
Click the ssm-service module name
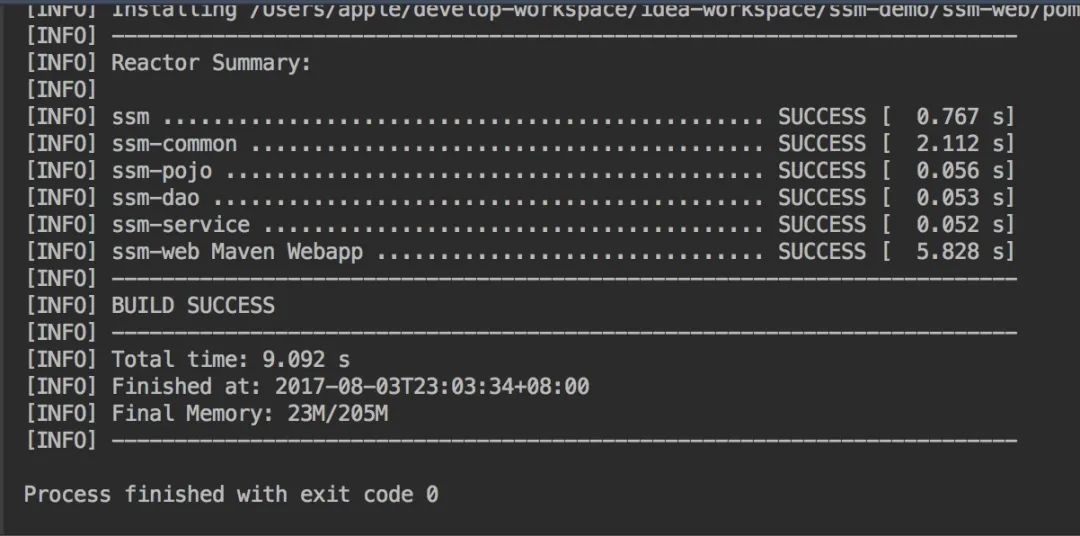click(180, 225)
